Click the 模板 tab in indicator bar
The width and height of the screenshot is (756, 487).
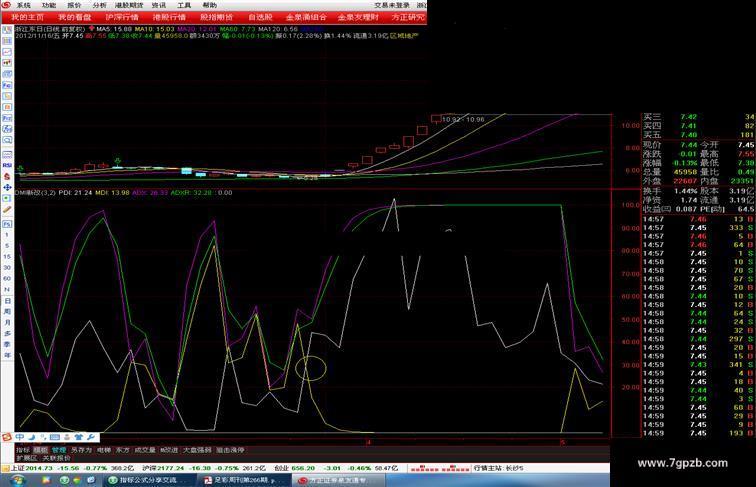40,450
